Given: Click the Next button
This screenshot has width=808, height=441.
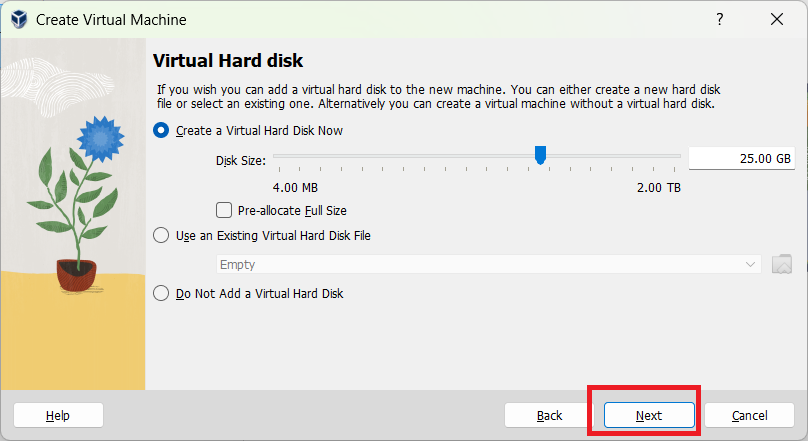Looking at the screenshot, I should point(649,415).
